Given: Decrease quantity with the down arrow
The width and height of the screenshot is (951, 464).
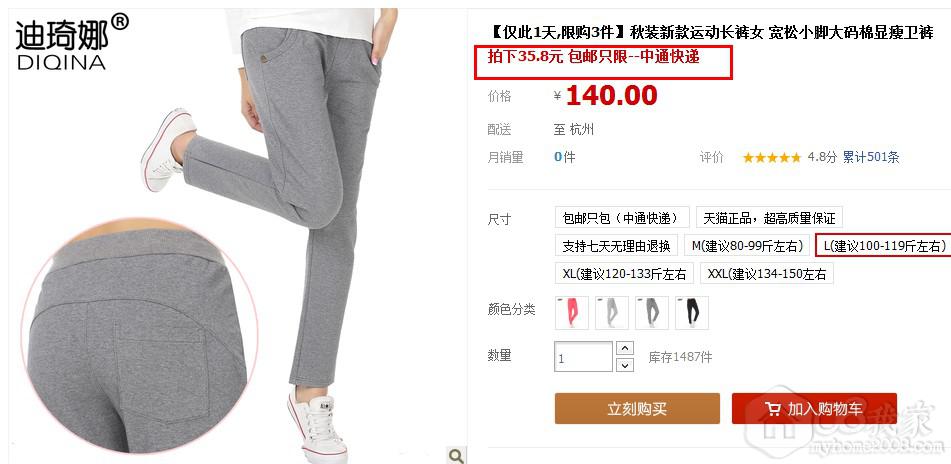Looking at the screenshot, I should 625,365.
